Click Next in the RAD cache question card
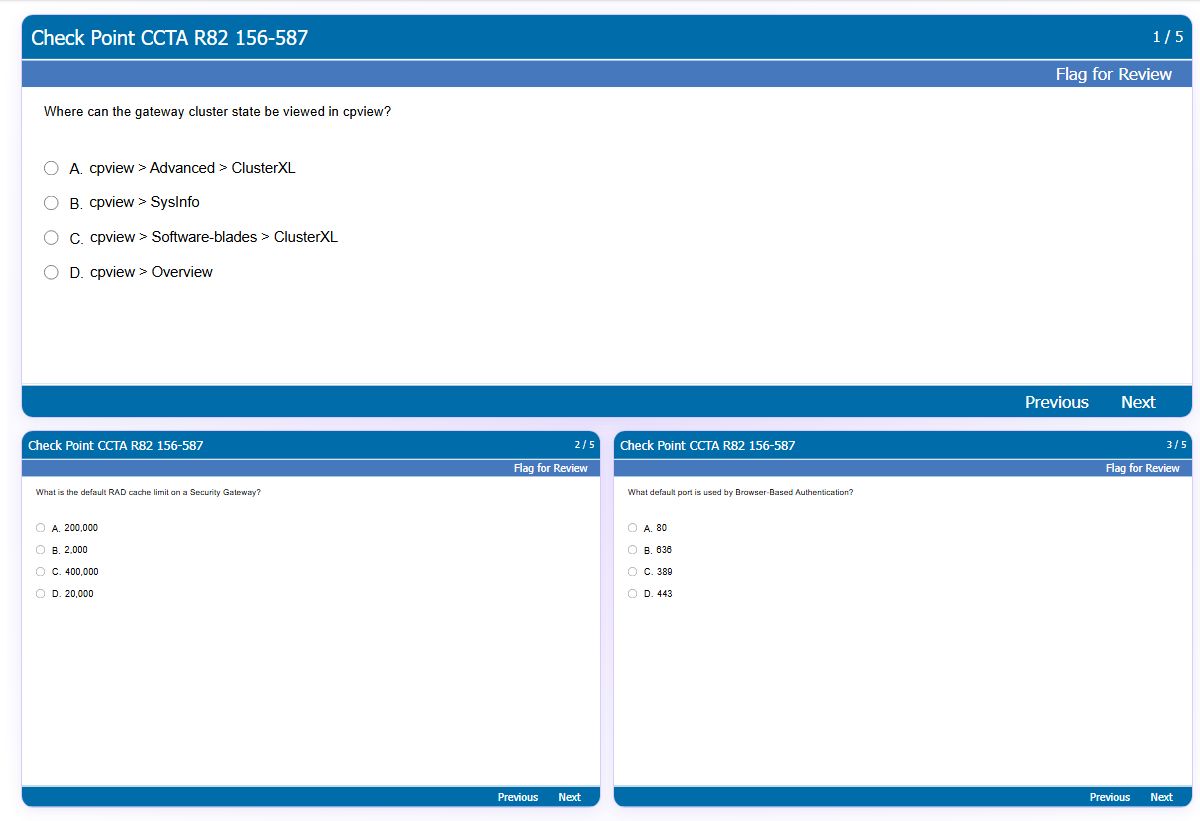 coord(569,797)
